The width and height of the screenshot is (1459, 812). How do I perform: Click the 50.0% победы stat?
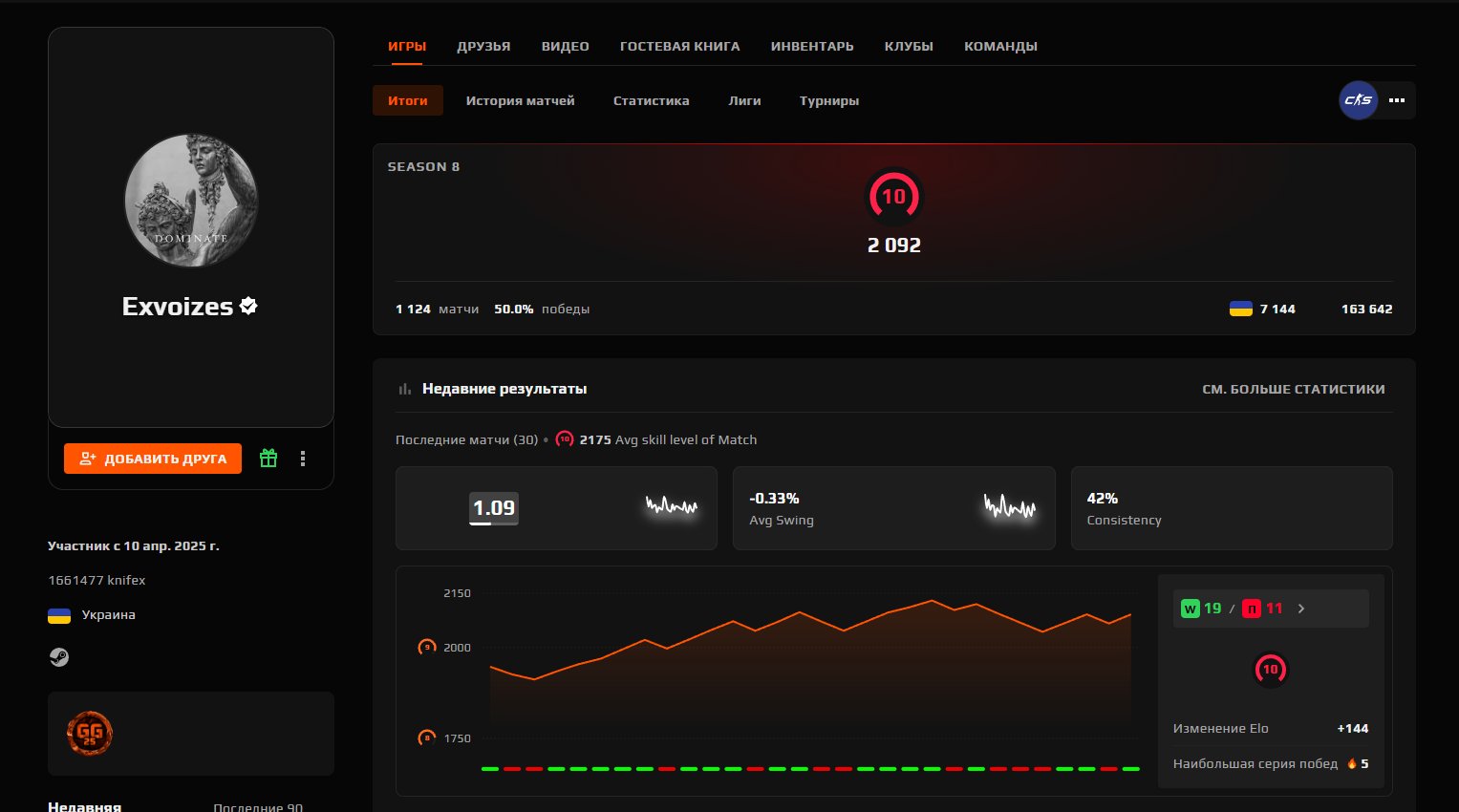[x=542, y=309]
